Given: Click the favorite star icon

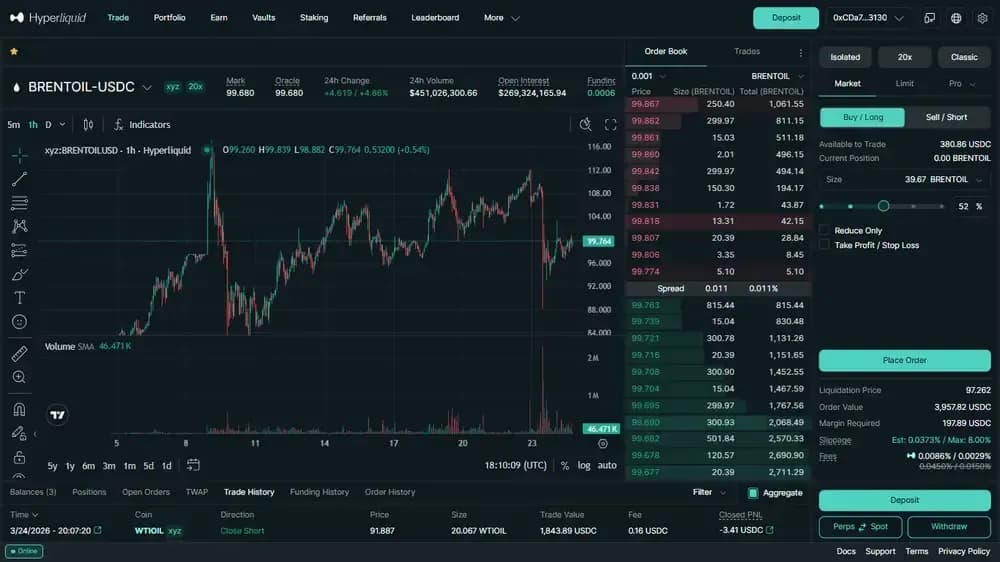Looking at the screenshot, I should click(14, 52).
